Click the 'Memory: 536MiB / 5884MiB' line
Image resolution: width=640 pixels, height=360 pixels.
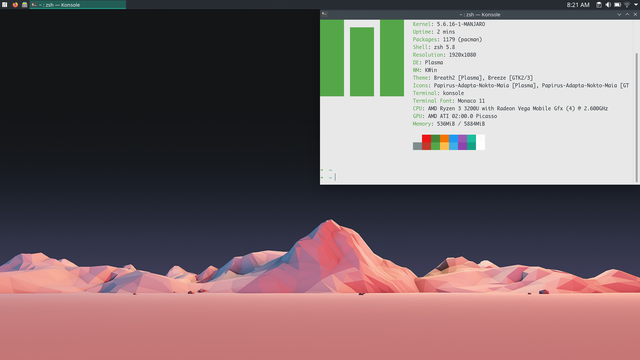449,124
